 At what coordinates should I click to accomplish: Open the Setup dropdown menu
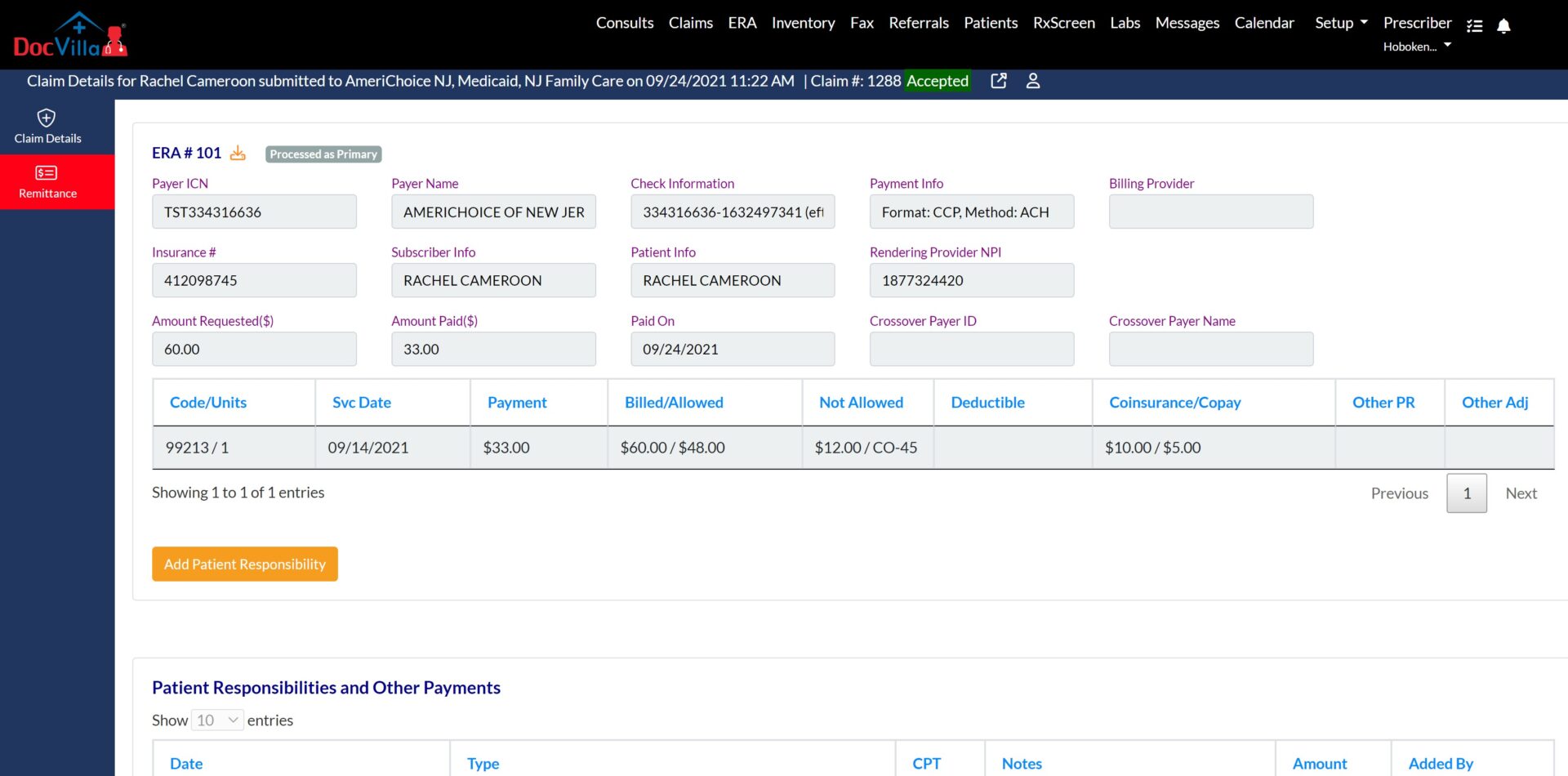1339,23
